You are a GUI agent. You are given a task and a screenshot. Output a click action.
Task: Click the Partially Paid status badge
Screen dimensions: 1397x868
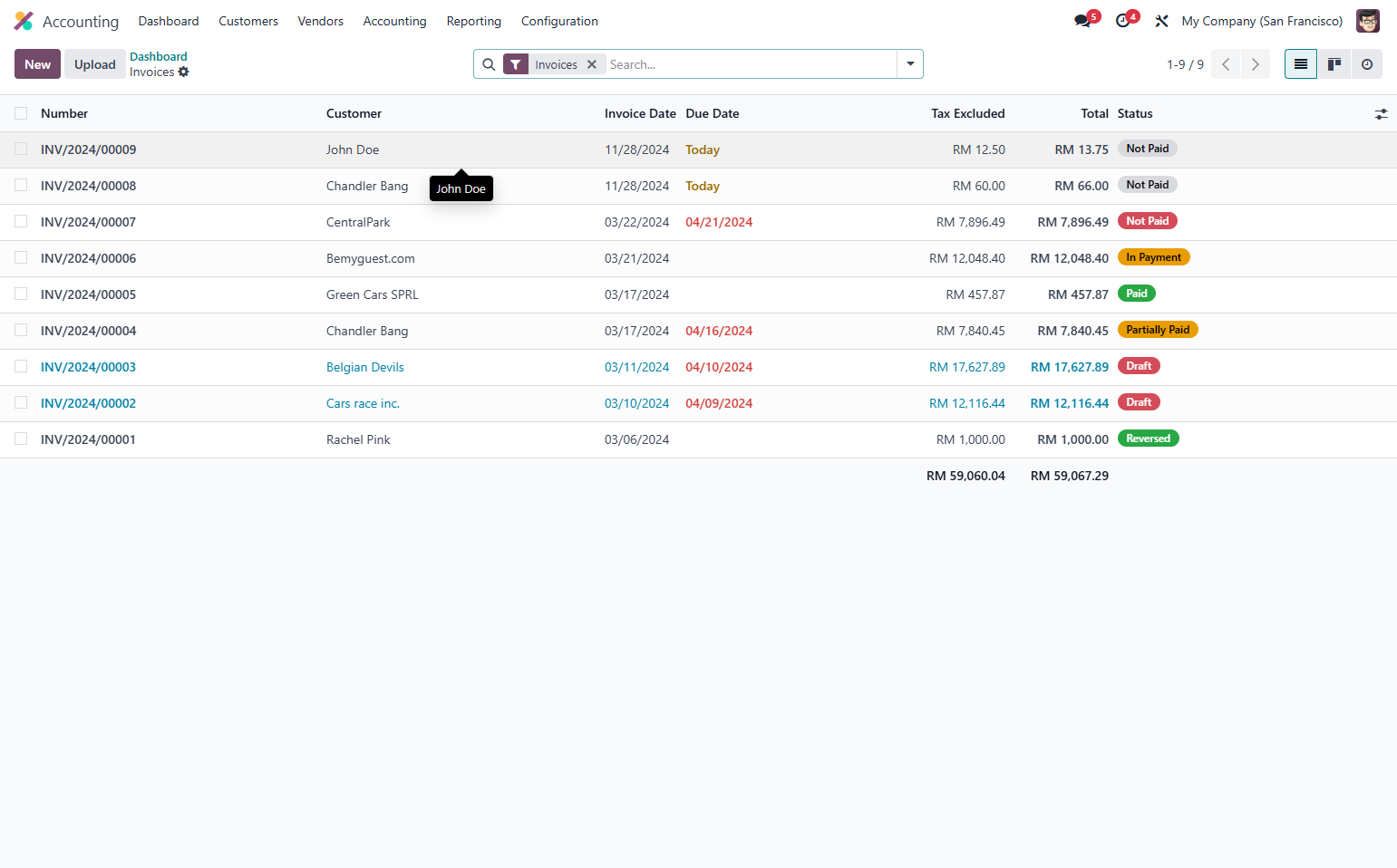tap(1158, 330)
